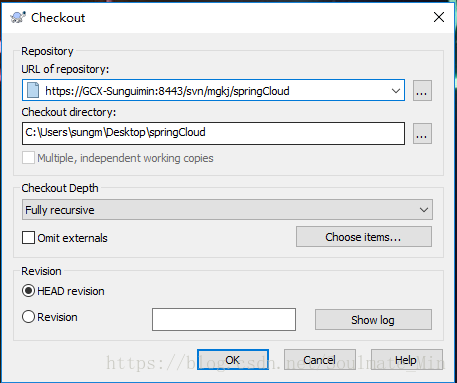Open the Fully recursive checkout depth dropdown
The width and height of the screenshot is (457, 383).
coord(227,210)
